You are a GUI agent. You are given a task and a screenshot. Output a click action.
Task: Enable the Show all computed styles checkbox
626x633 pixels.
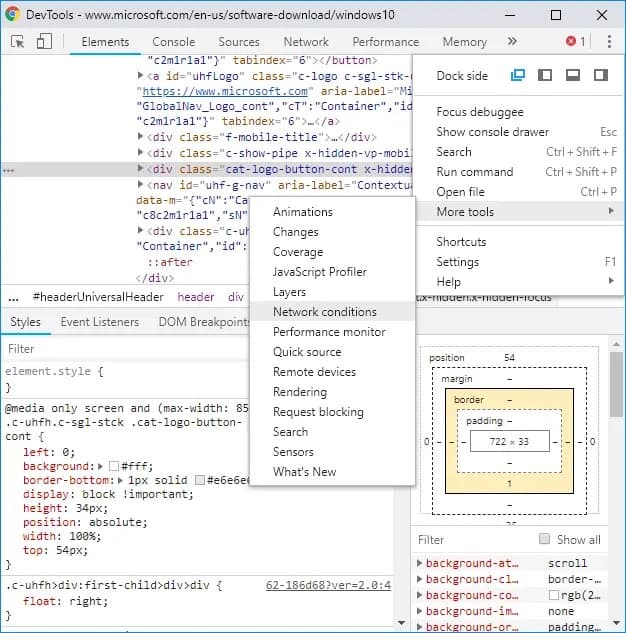544,539
